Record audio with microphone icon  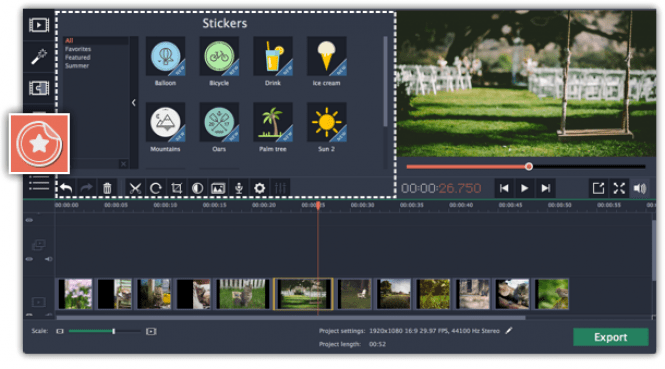click(x=239, y=188)
